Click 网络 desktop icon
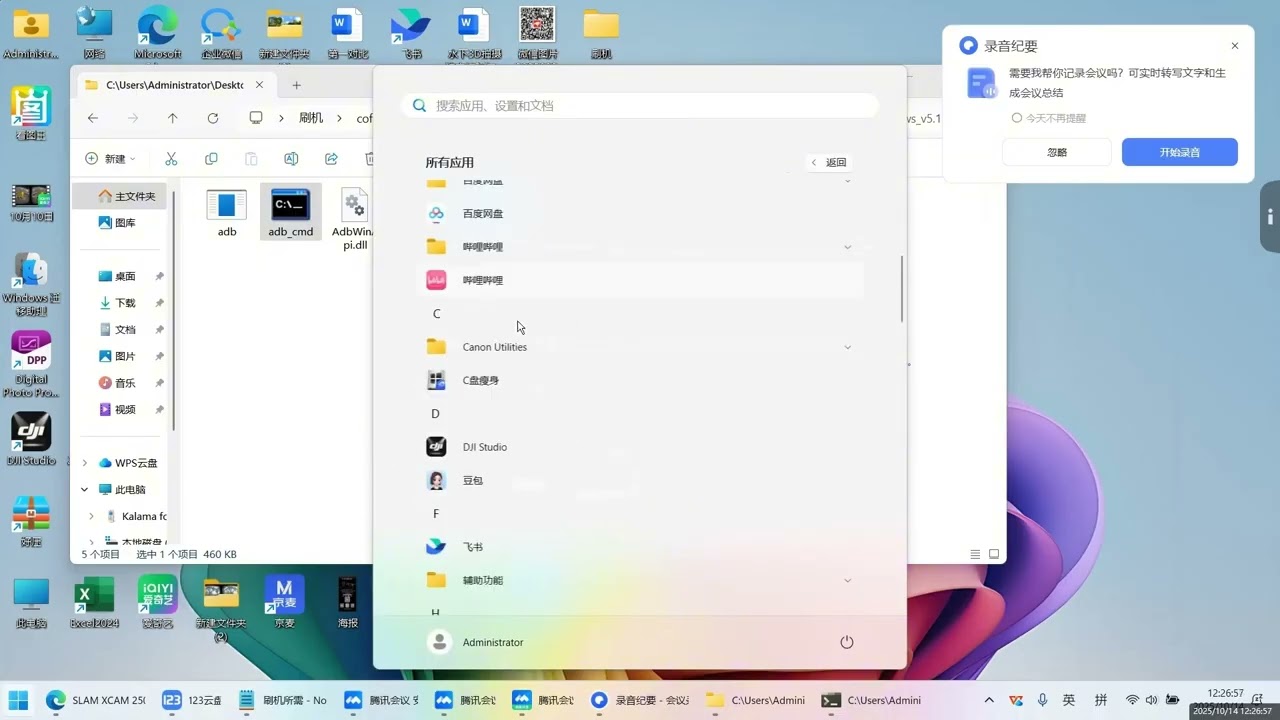 (x=94, y=33)
